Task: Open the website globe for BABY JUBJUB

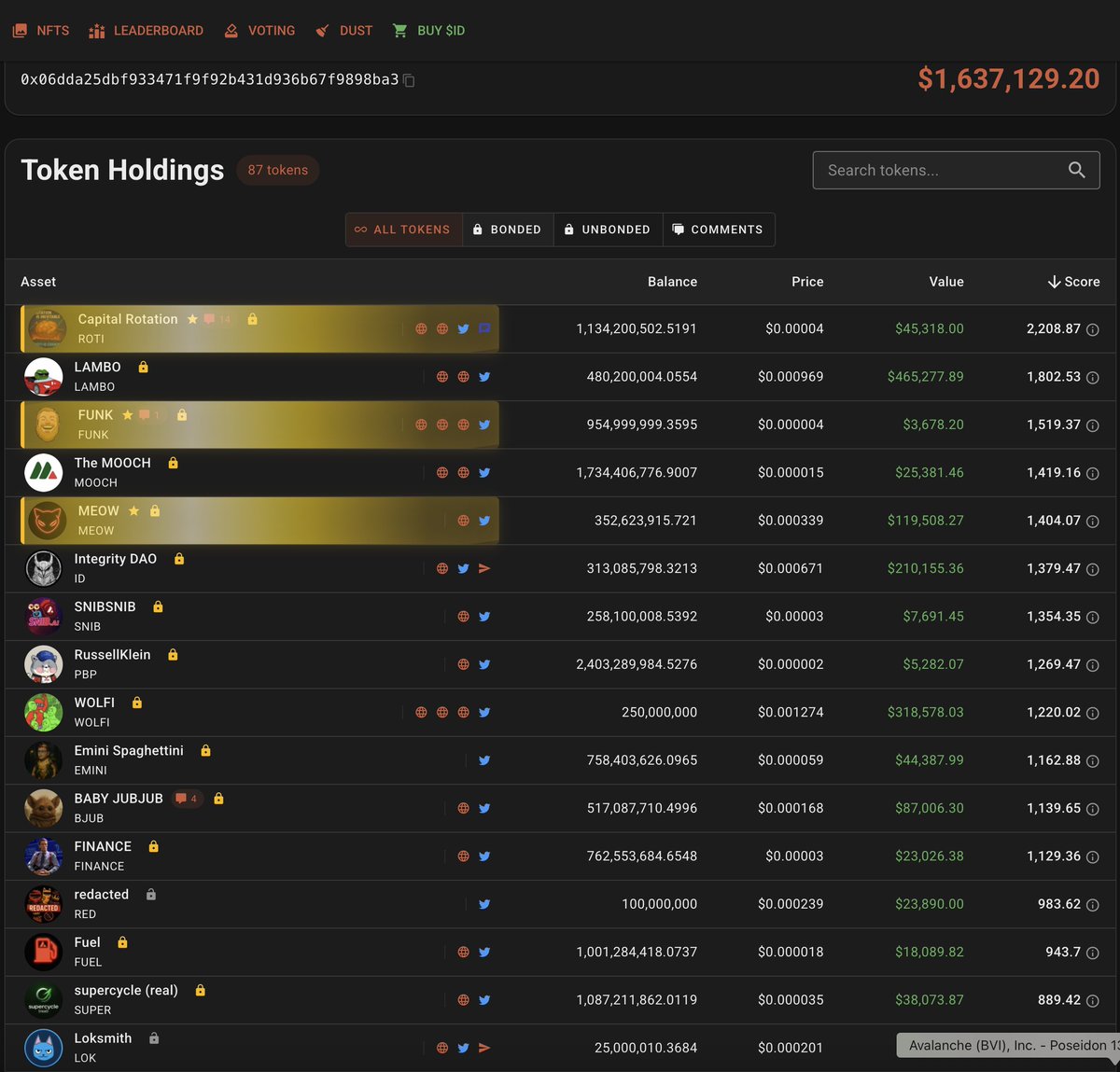Action: (x=463, y=808)
